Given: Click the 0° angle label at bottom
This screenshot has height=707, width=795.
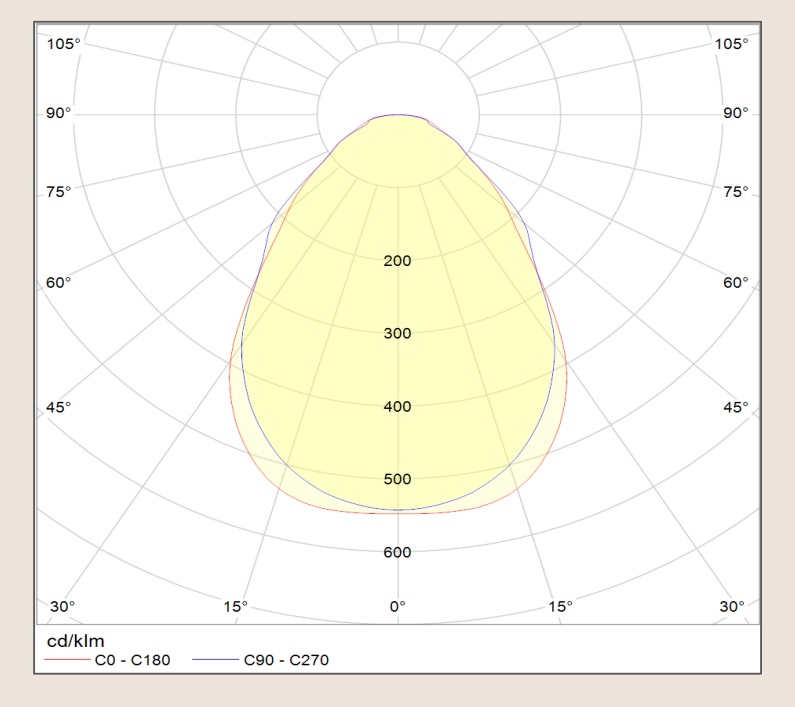Looking at the screenshot, I should [x=397, y=606].
